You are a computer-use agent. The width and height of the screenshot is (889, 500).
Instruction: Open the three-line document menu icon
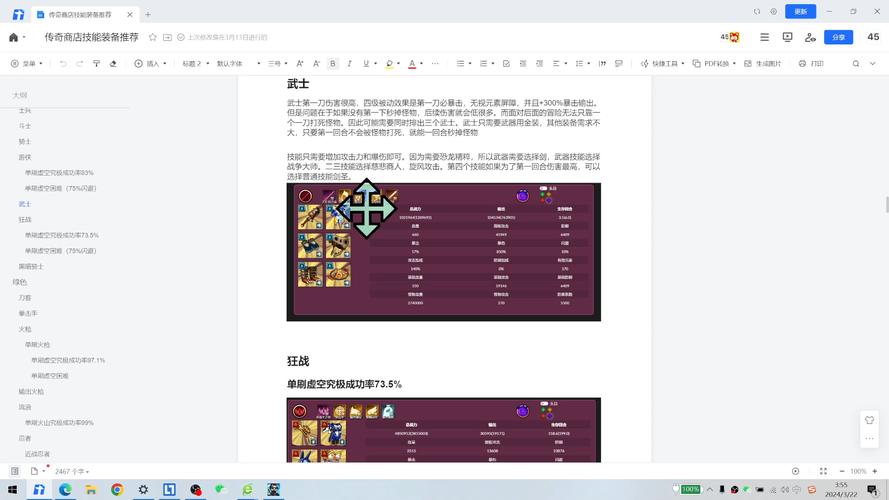[764, 37]
